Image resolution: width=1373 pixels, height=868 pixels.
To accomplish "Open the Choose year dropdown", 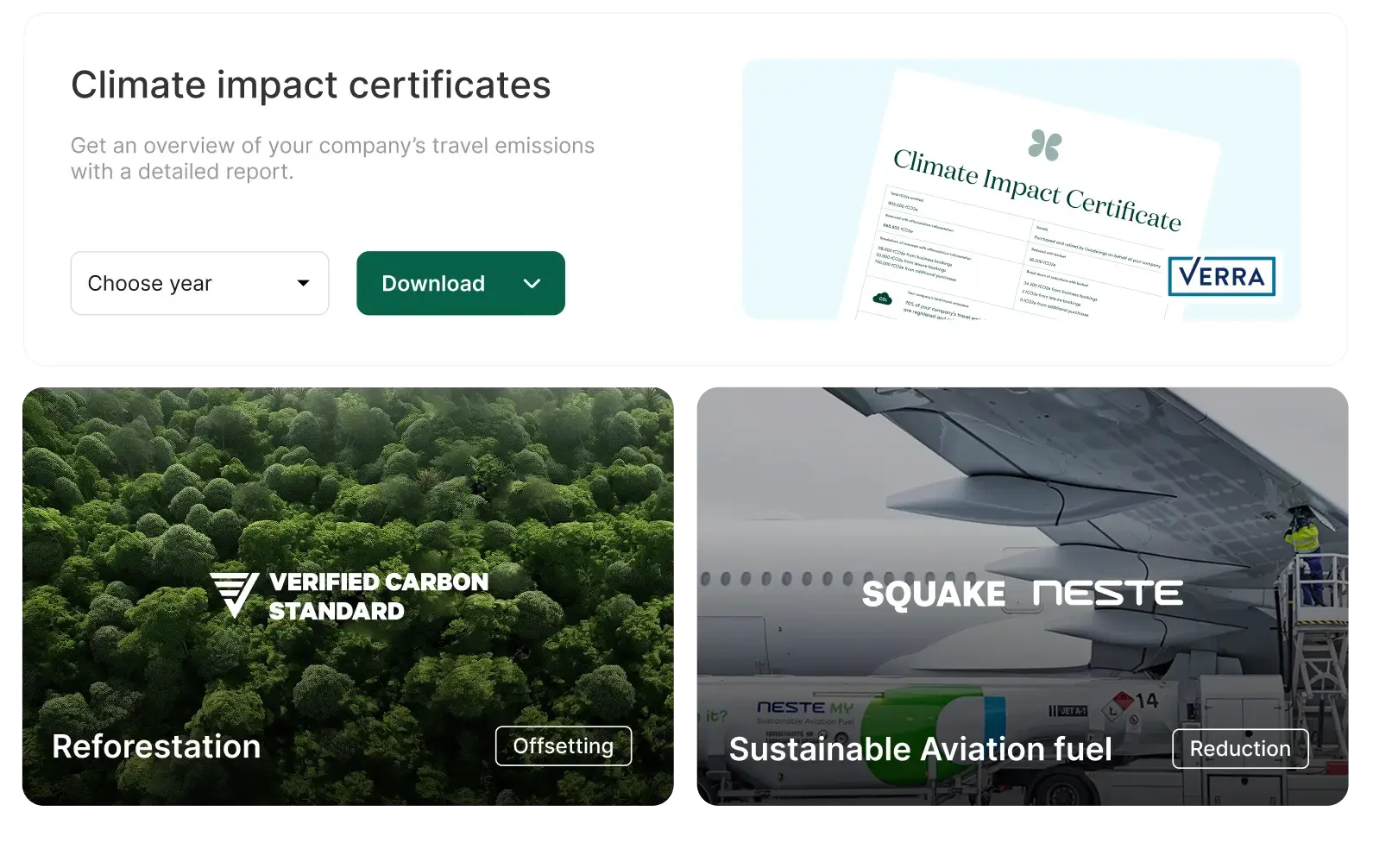I will [199, 283].
